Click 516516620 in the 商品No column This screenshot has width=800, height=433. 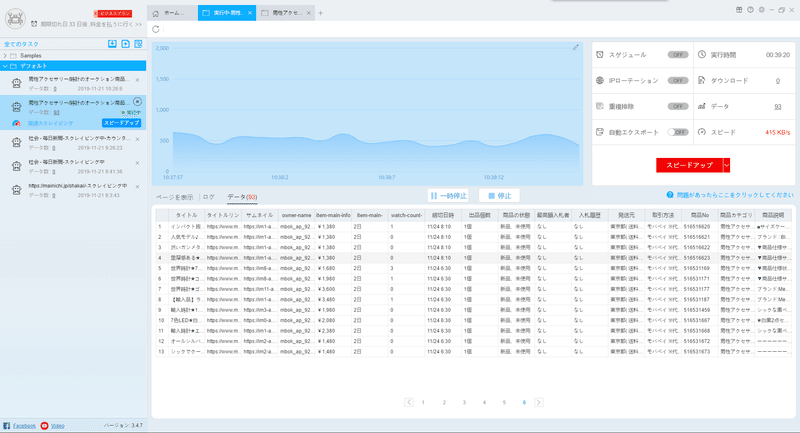point(697,226)
